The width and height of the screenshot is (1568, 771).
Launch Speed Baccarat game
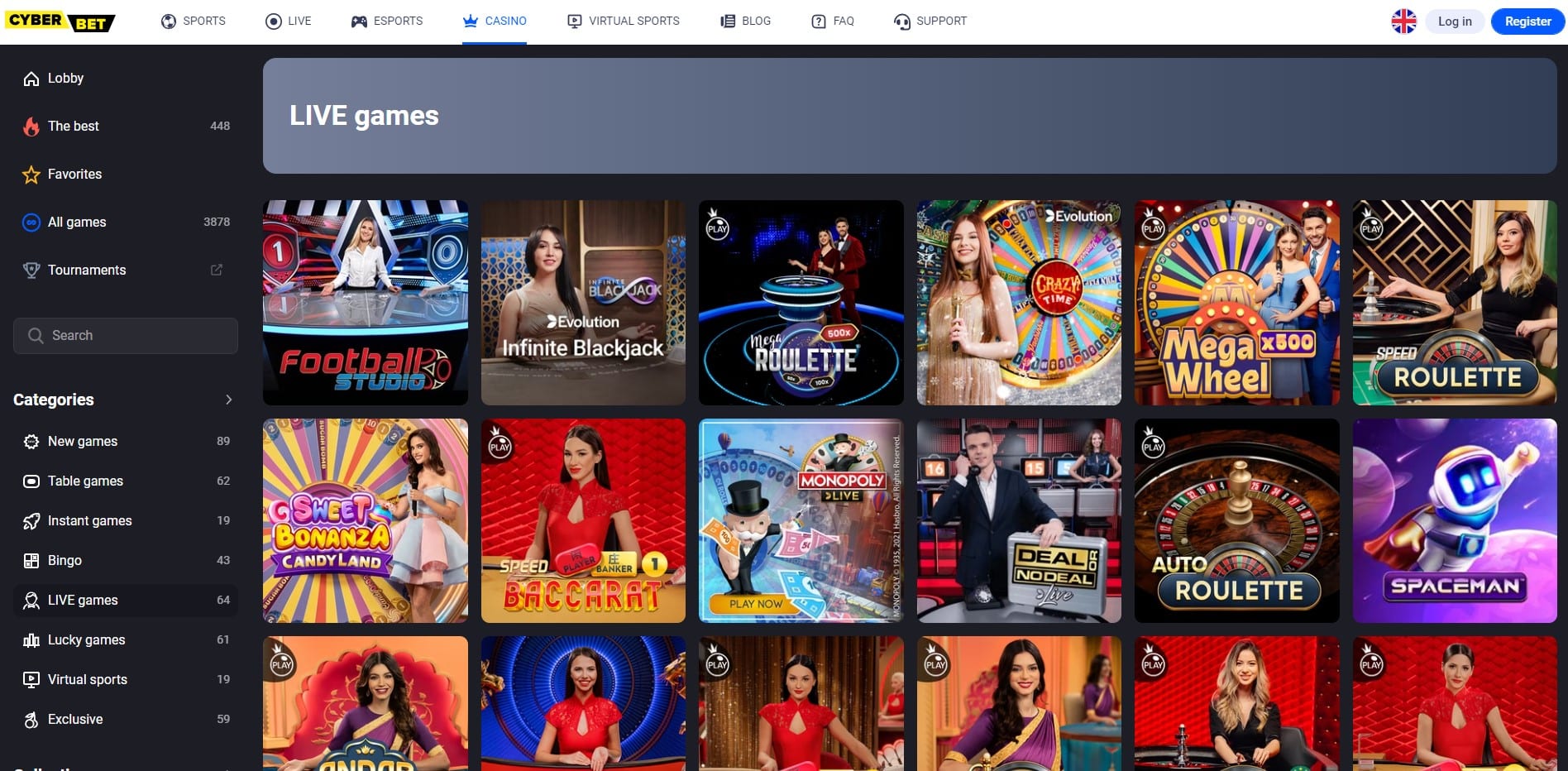point(583,521)
